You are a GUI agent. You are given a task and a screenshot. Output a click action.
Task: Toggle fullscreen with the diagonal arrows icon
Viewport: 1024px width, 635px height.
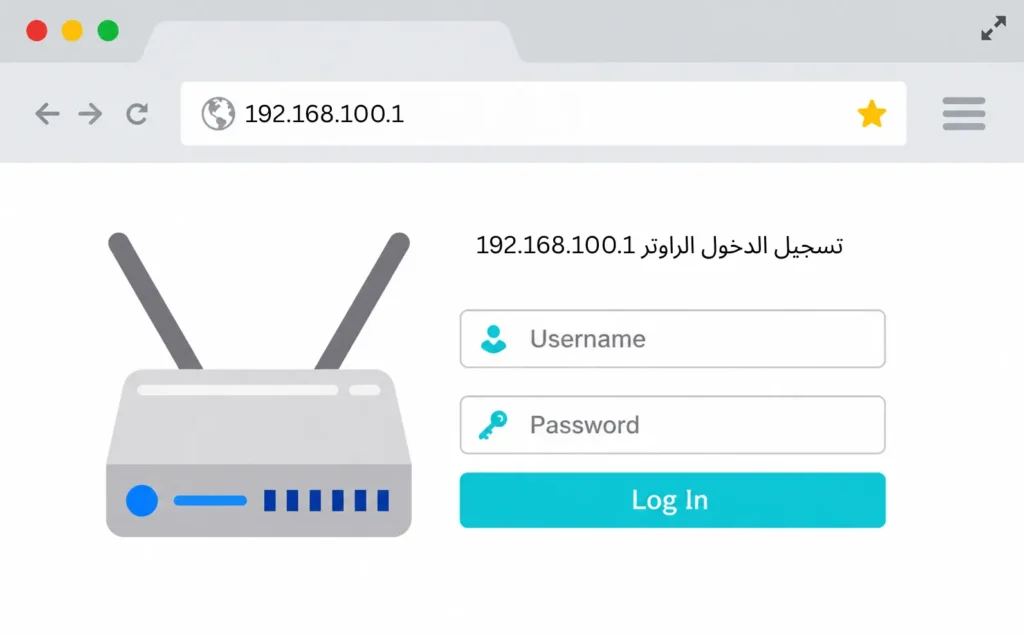[993, 28]
